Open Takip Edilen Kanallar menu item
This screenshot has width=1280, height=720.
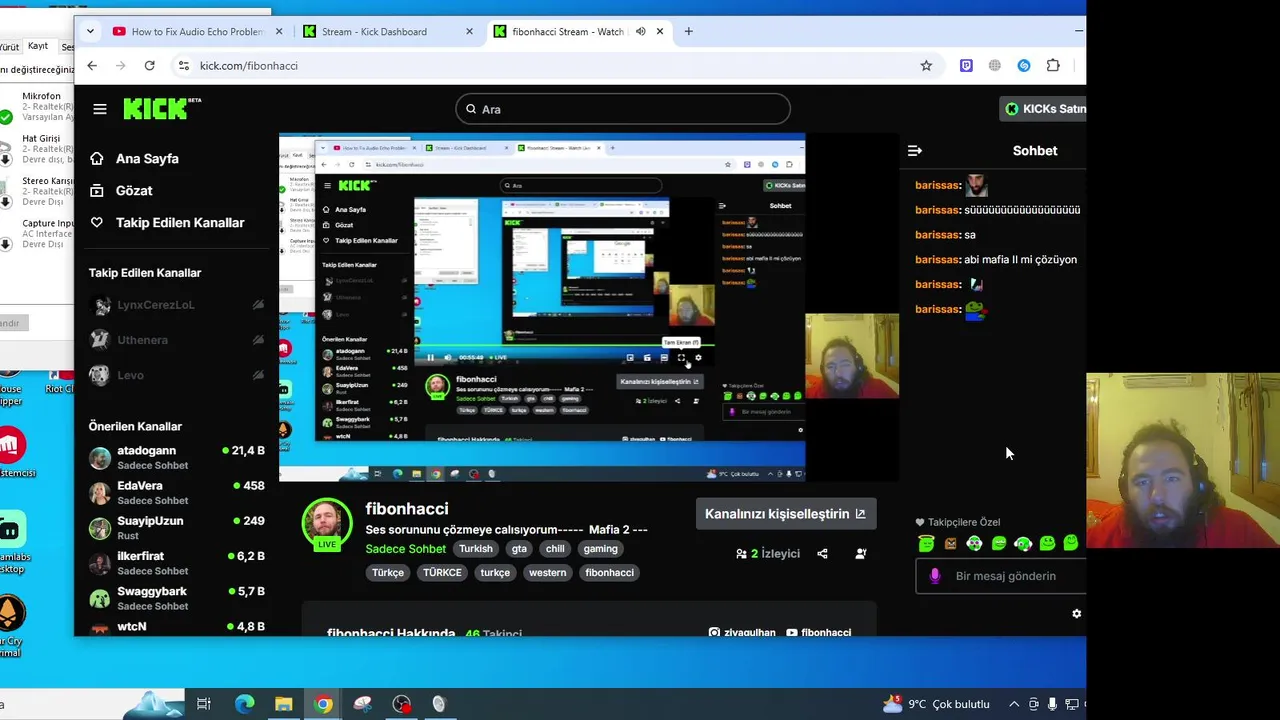[x=167, y=222]
